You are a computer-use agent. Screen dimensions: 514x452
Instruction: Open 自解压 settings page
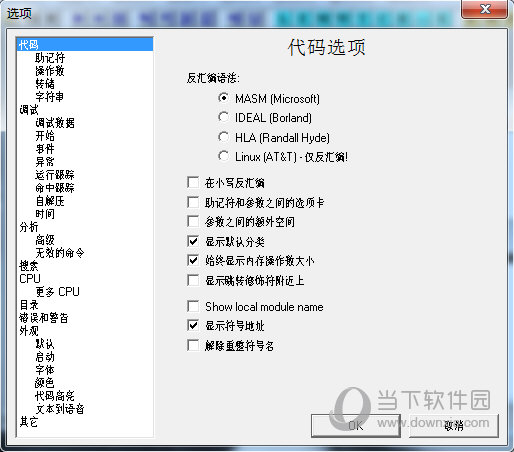coord(50,201)
